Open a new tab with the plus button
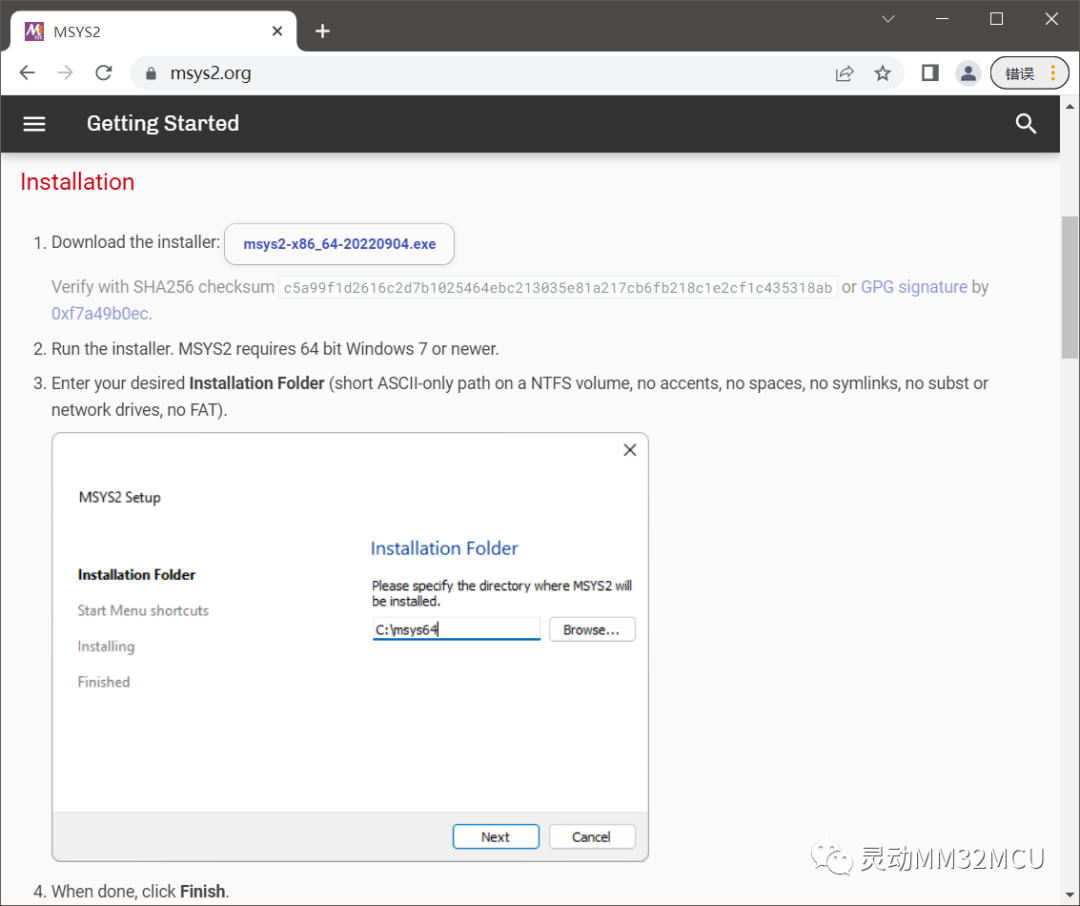This screenshot has width=1080, height=906. click(x=322, y=31)
